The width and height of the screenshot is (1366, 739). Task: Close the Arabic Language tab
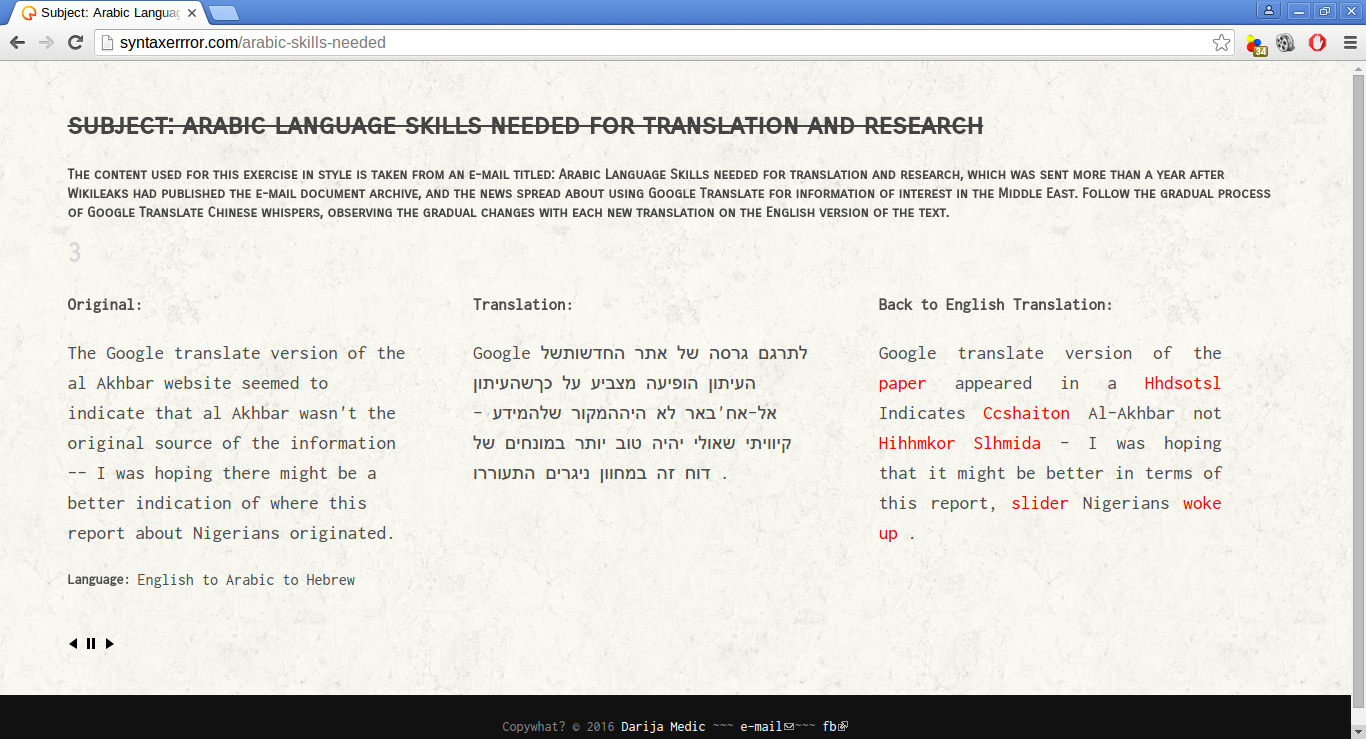(x=190, y=13)
